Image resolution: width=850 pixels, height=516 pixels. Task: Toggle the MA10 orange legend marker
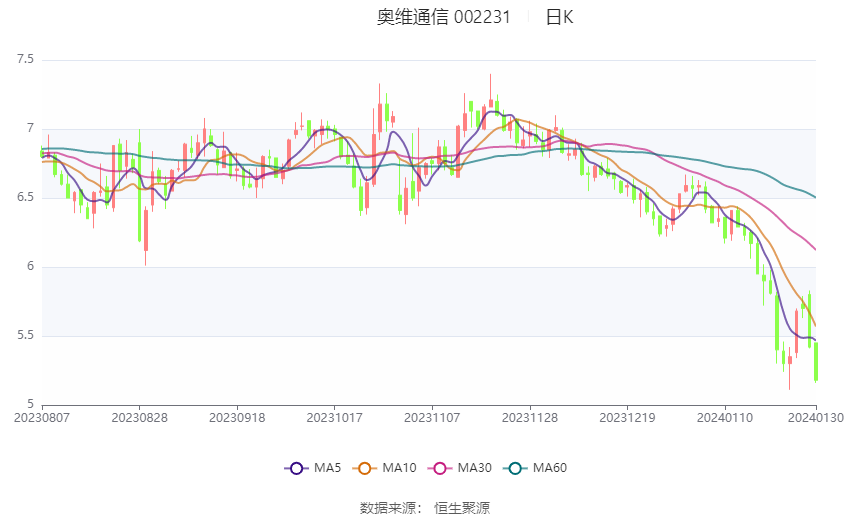pyautogui.click(x=364, y=468)
